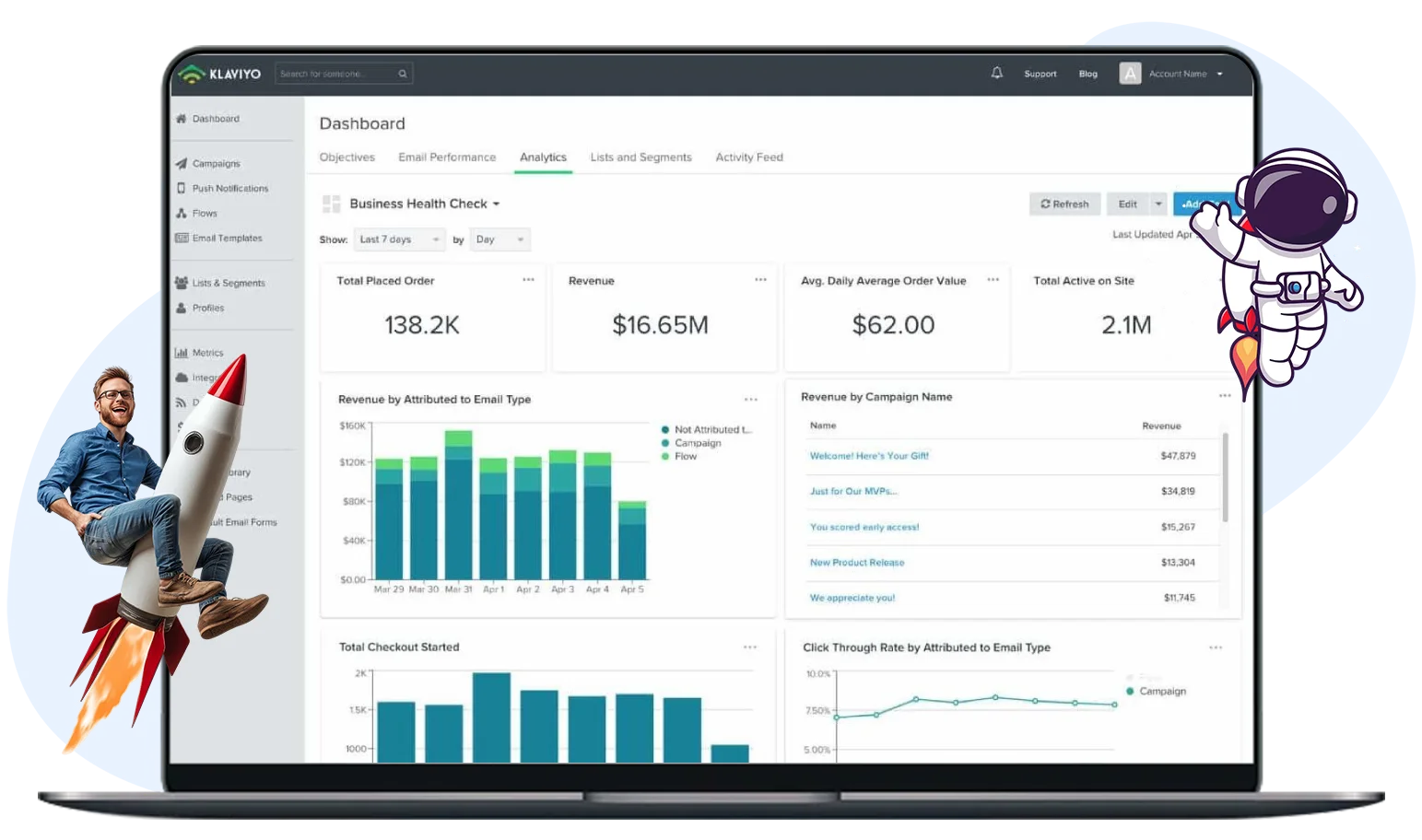Click the Lists & Segments people icon
The height and width of the screenshot is (840, 1422).
[182, 283]
